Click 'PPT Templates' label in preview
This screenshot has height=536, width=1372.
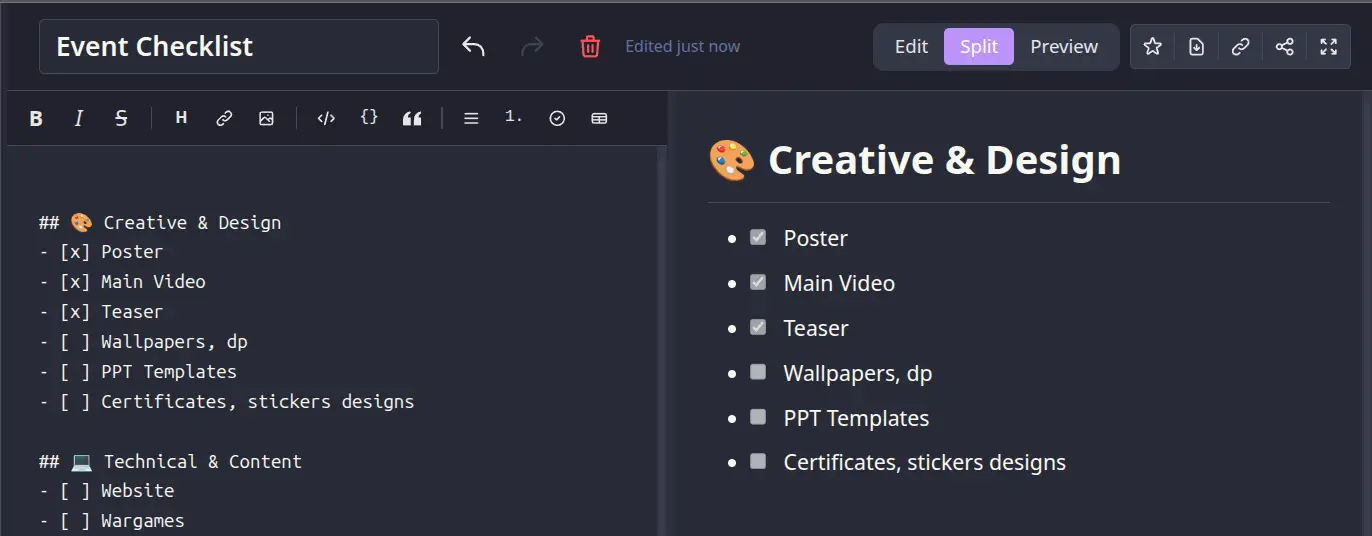pos(856,419)
